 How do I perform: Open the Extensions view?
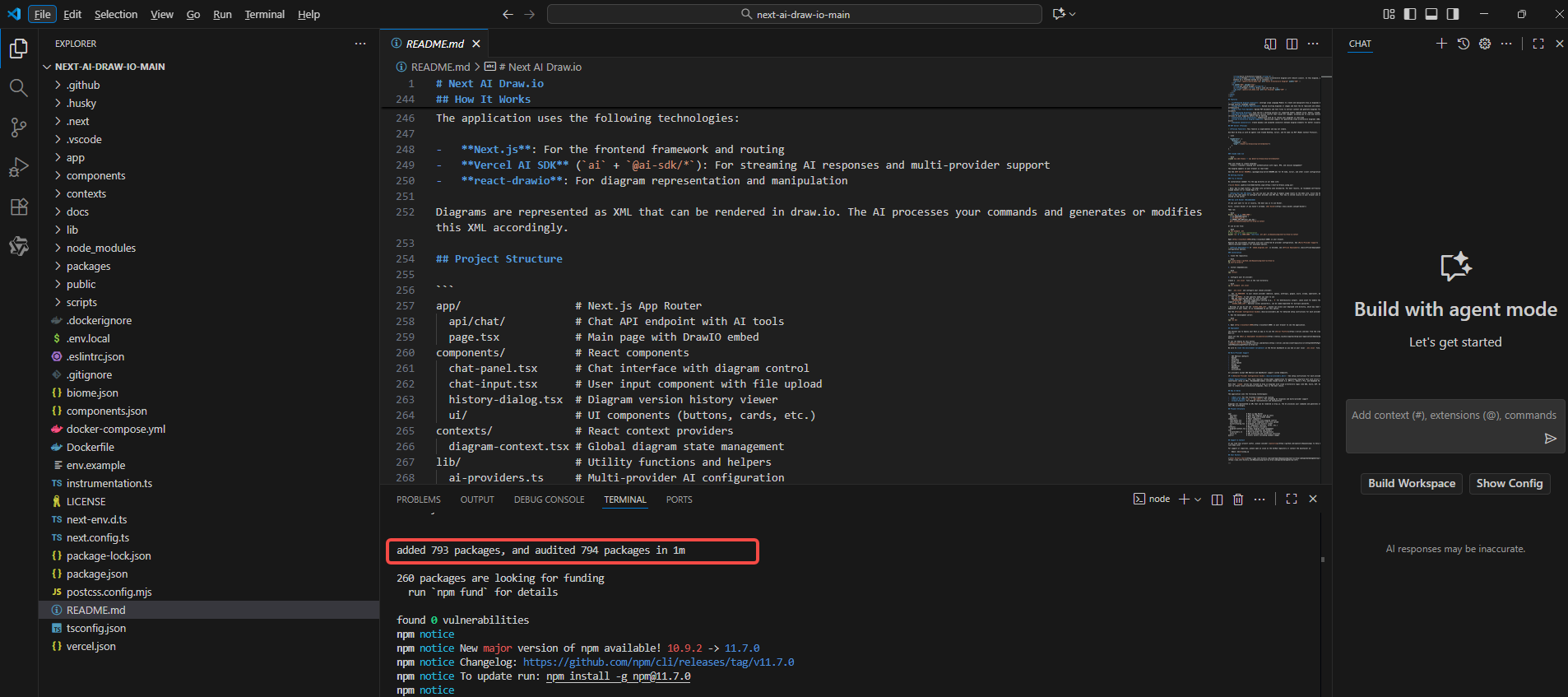(18, 207)
